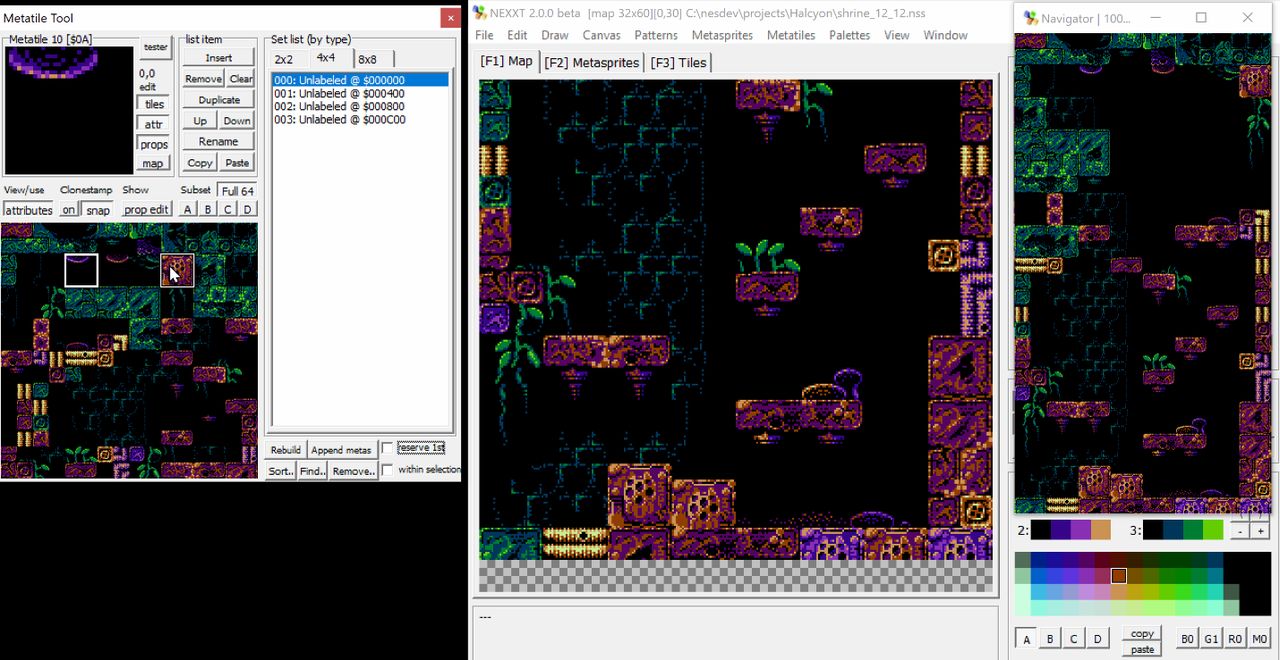The height and width of the screenshot is (660, 1280).
Task: Toggle the attr edit button
Action: 154,124
